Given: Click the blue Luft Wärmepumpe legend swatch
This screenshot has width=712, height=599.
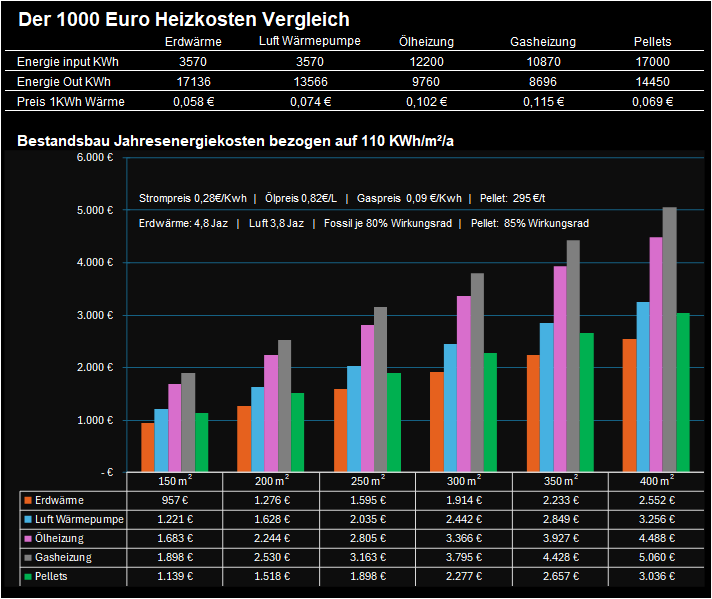Looking at the screenshot, I should pyautogui.click(x=27, y=520).
